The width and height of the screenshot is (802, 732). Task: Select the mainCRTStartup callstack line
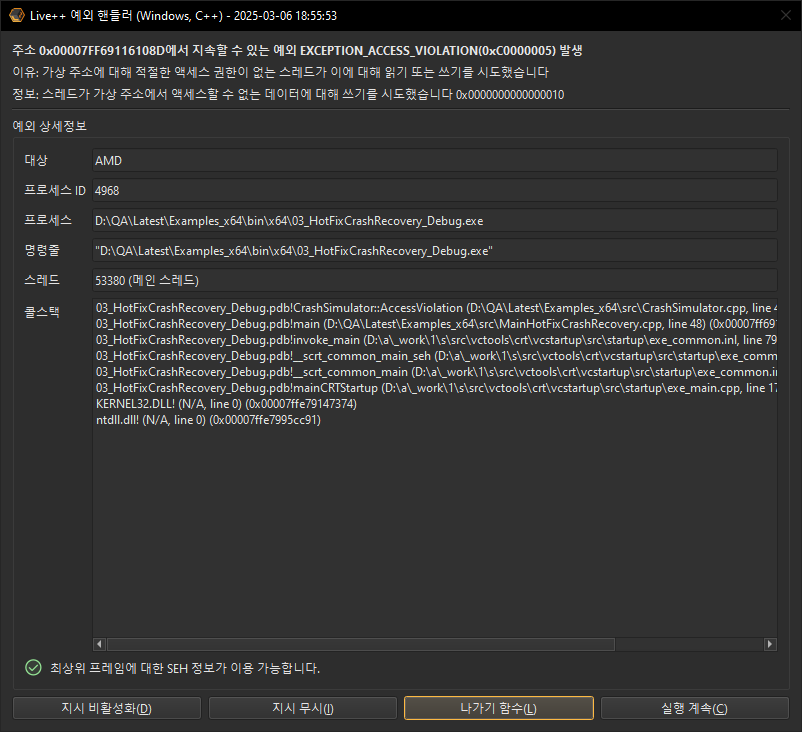436,388
